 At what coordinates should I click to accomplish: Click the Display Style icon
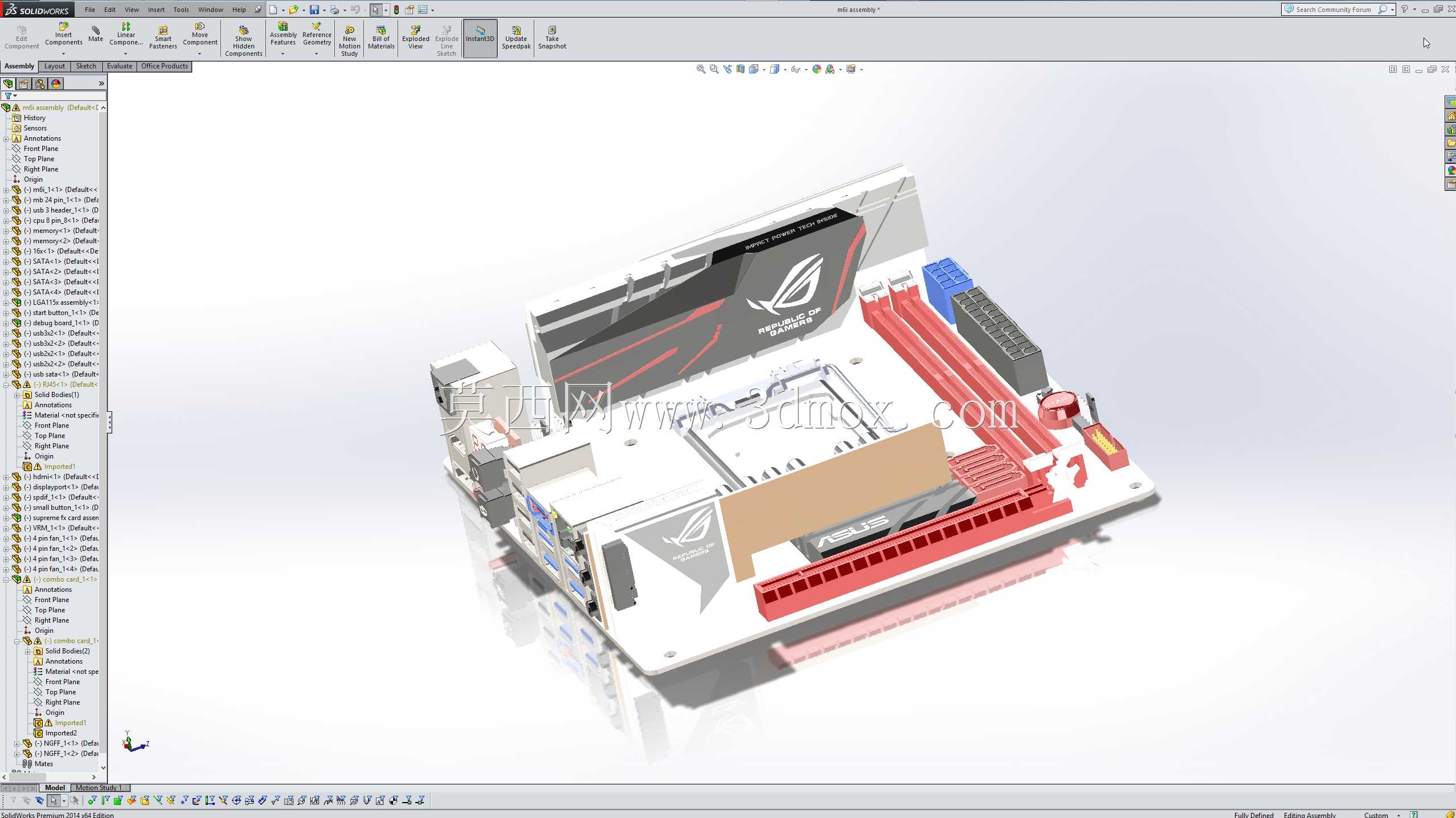pos(775,69)
